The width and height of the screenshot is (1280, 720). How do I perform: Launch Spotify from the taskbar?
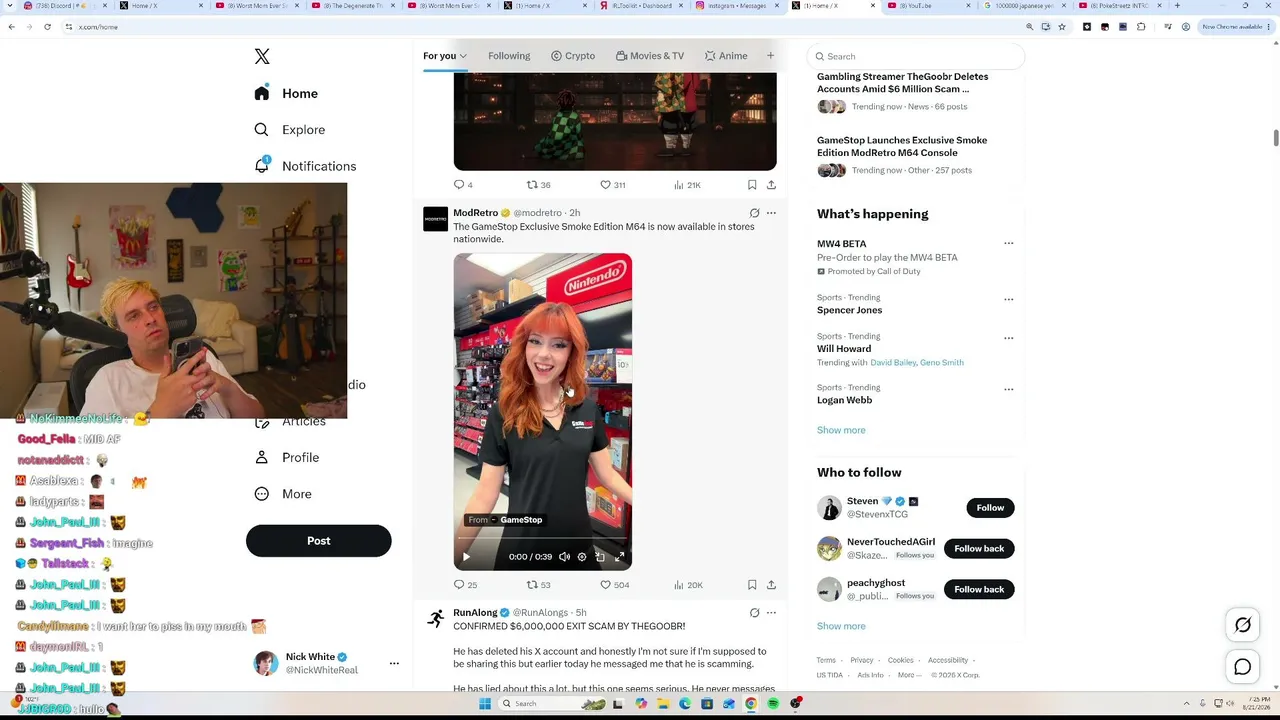click(773, 704)
